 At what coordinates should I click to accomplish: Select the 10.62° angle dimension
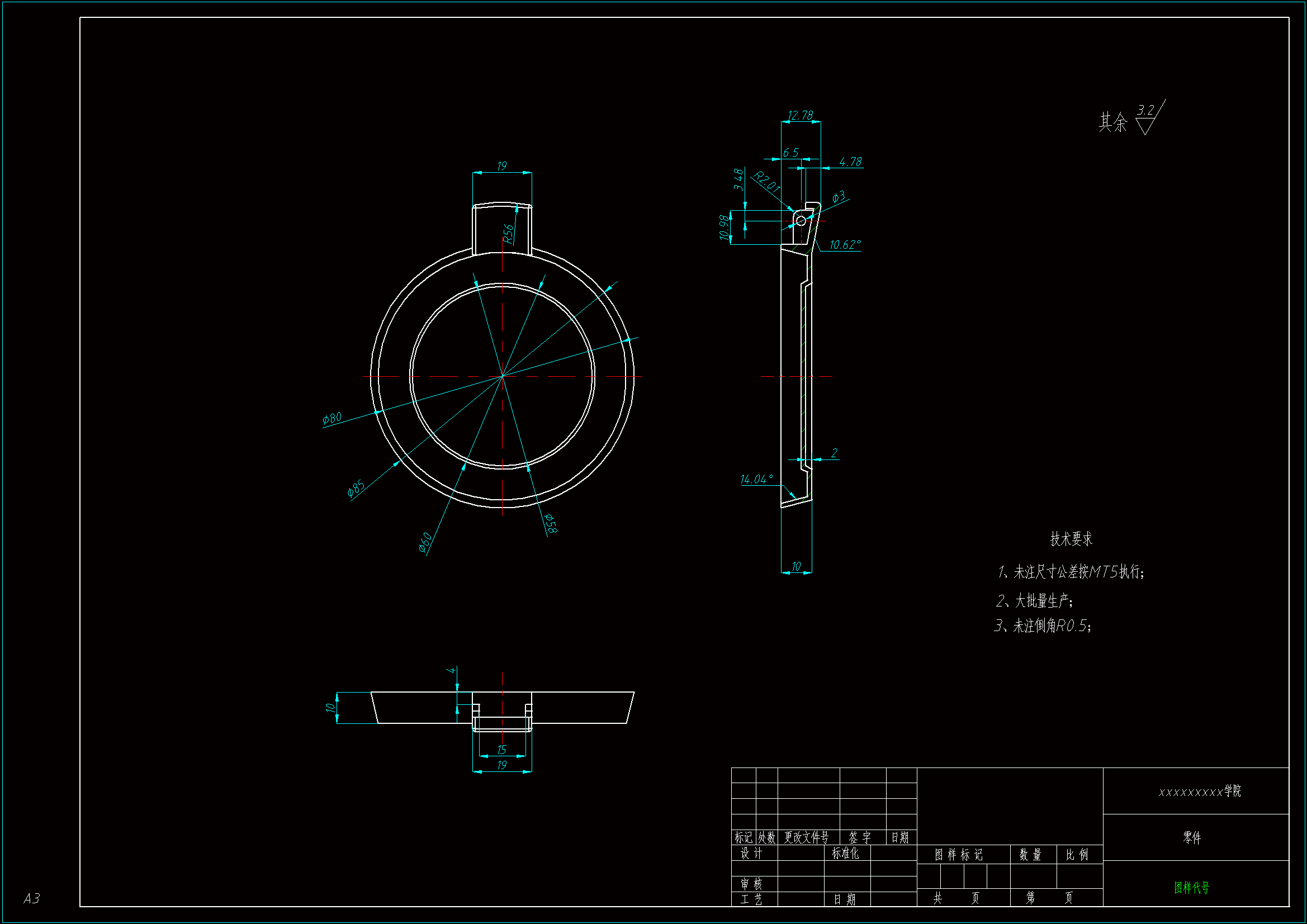point(845,245)
